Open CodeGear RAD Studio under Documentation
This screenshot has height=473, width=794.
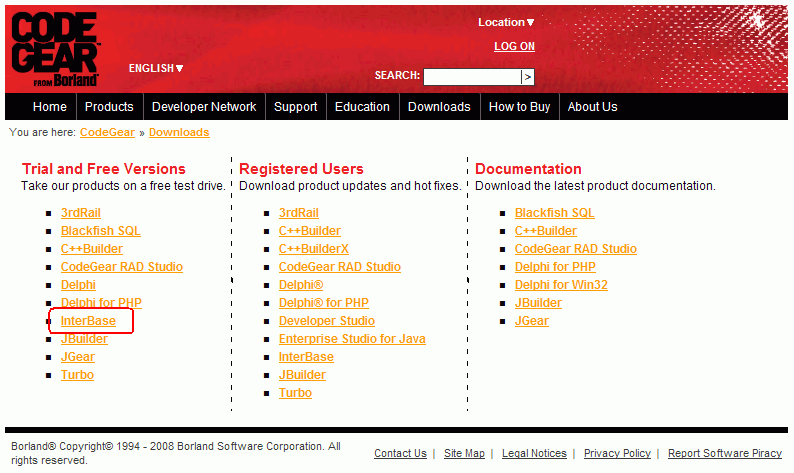576,249
